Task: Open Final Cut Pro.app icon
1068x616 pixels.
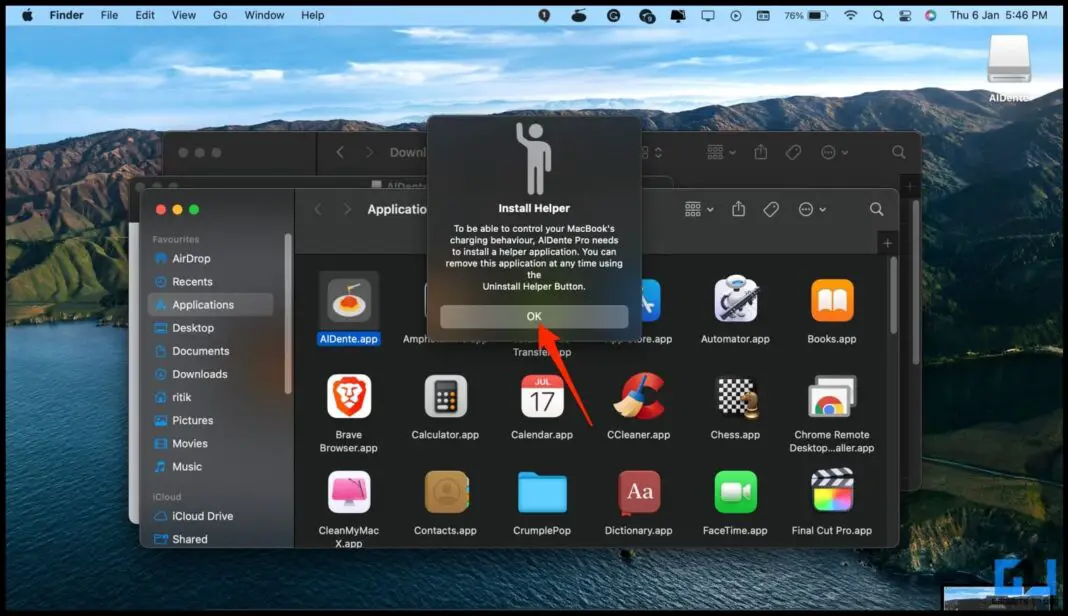Action: click(832, 492)
